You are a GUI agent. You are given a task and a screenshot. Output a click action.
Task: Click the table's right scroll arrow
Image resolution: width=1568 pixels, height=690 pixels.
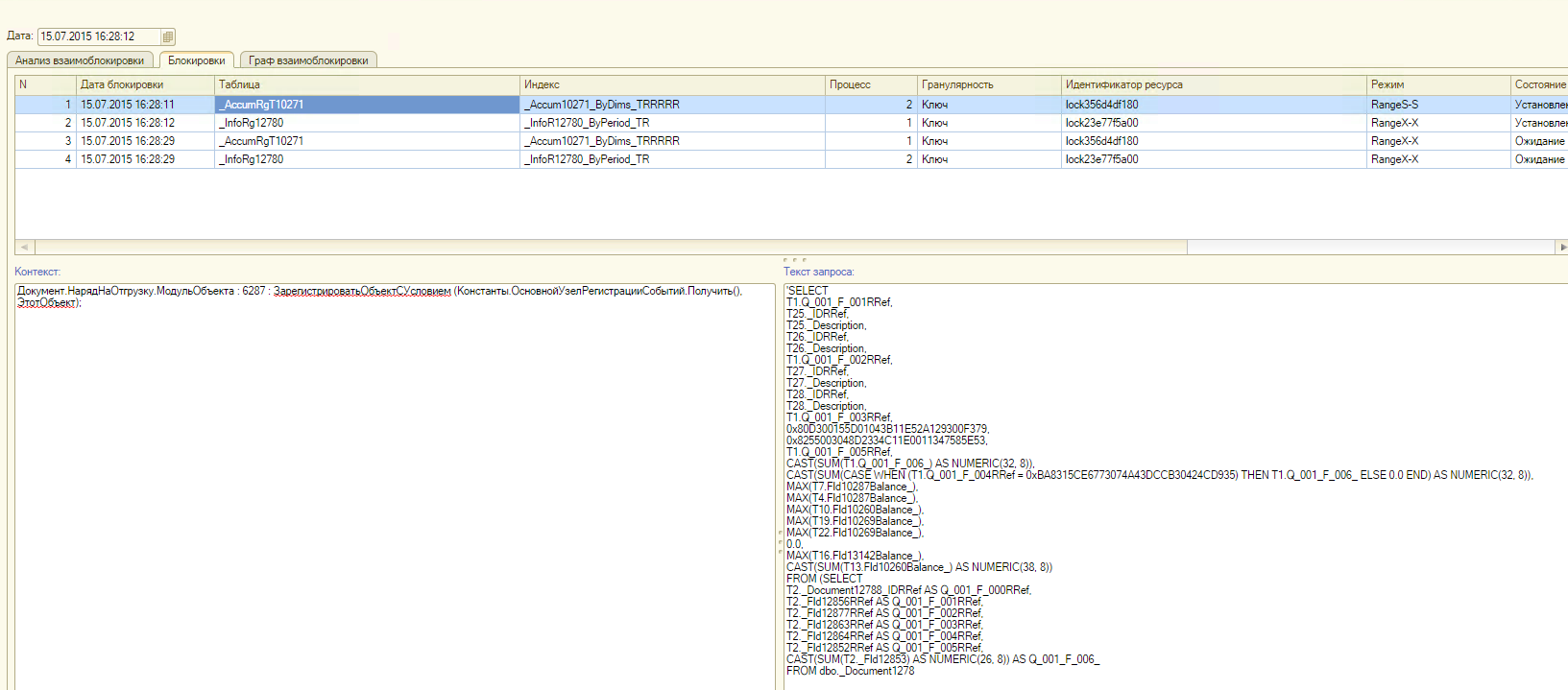pos(1562,247)
